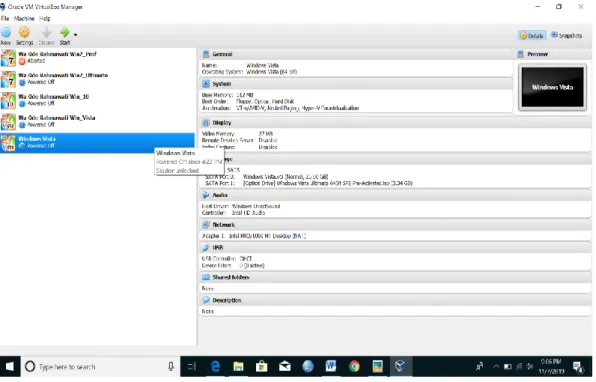Start the VM with green arrow
This screenshot has height=382, width=596.
click(x=65, y=32)
